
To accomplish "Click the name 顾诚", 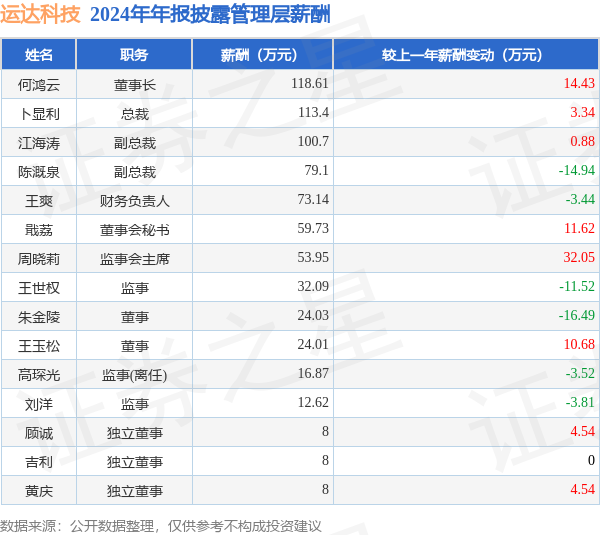I will coord(39,434).
